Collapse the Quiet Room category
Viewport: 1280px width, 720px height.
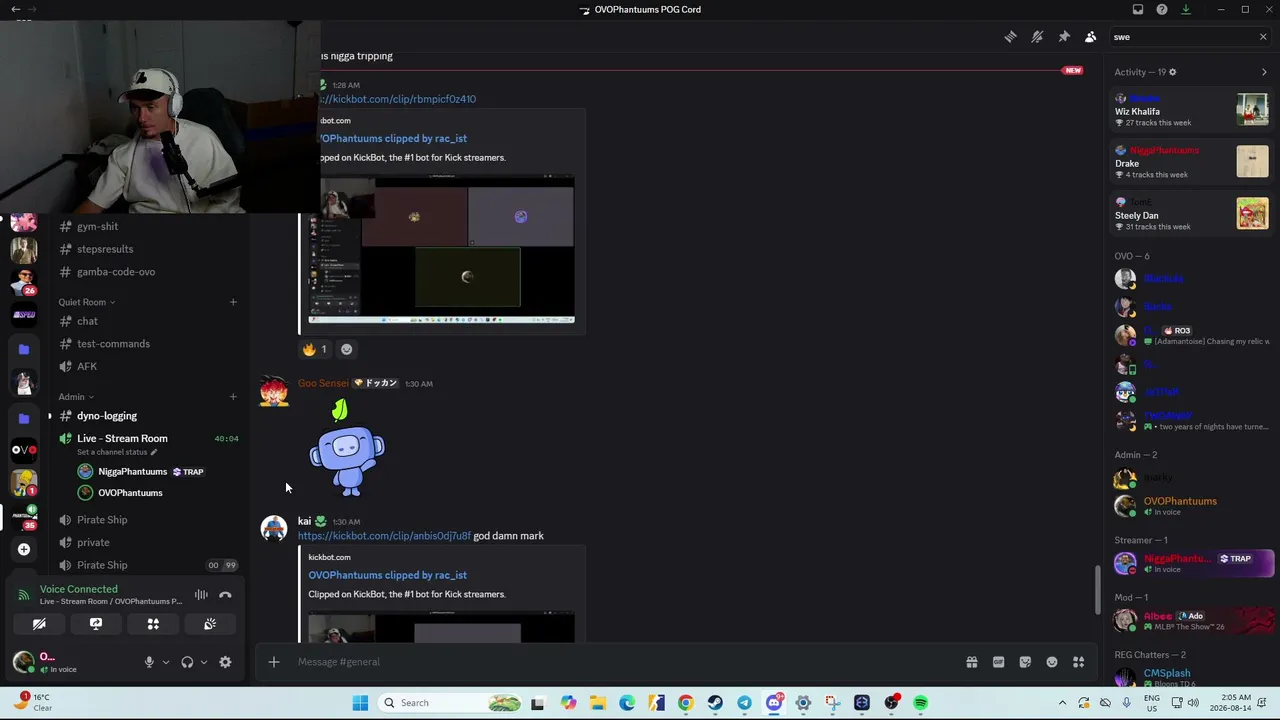point(86,302)
